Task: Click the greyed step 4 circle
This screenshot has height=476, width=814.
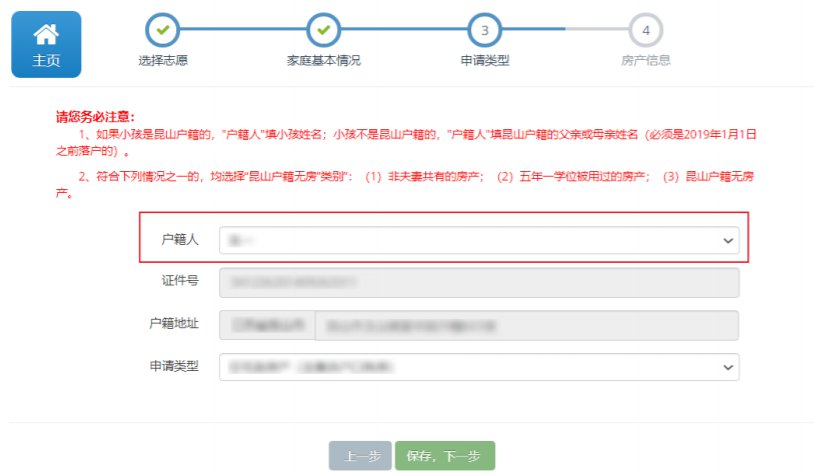Action: coord(646,30)
